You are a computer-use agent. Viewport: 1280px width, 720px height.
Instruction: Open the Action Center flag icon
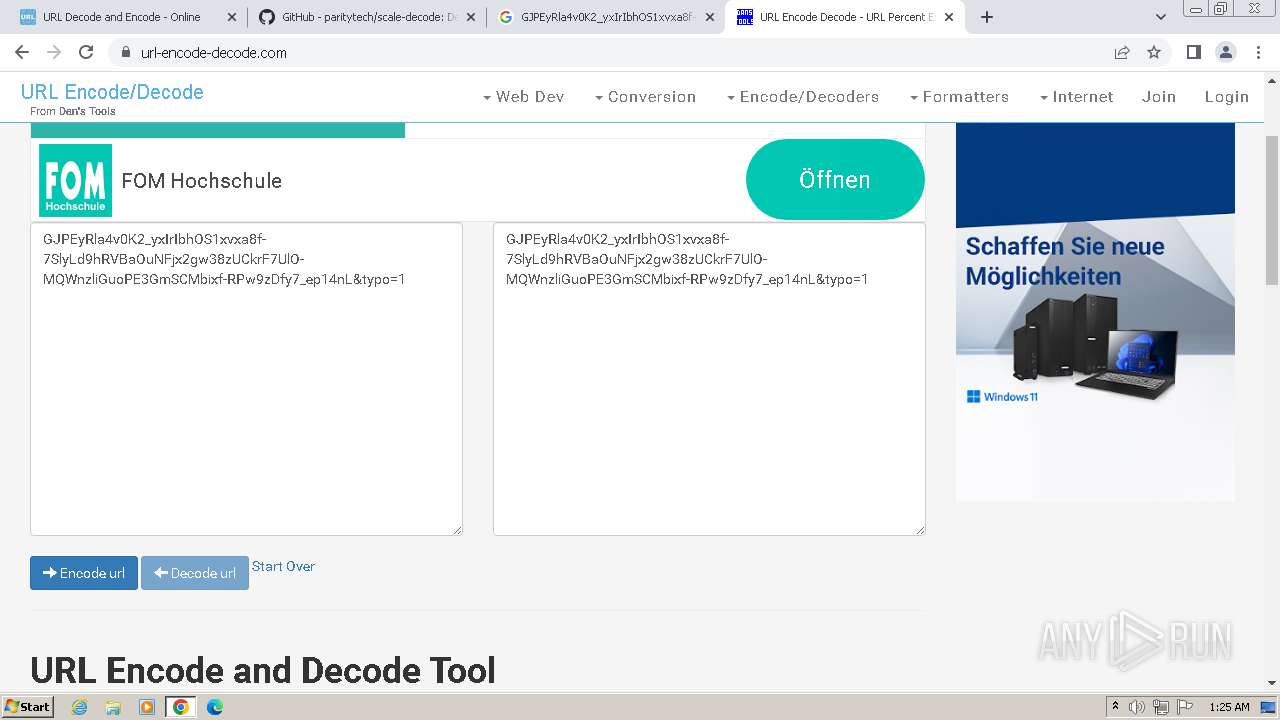[1184, 707]
